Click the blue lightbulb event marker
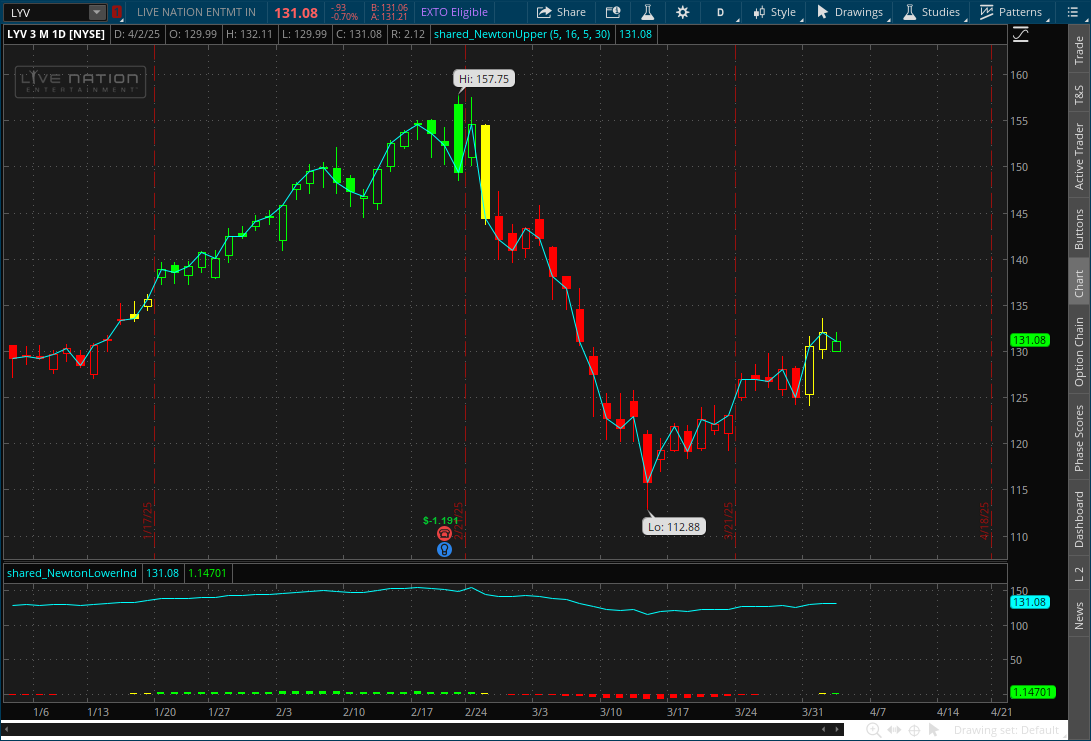 445,549
